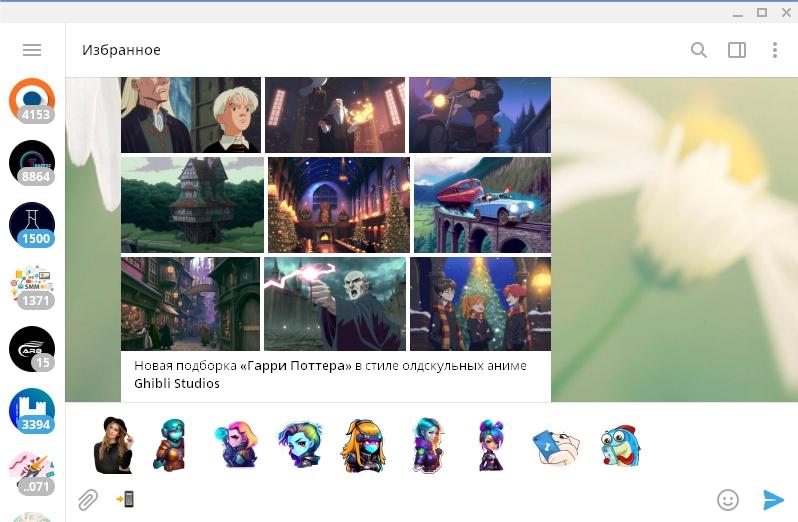
Task: Choose the woman in black hat sticker
Action: pos(112,445)
